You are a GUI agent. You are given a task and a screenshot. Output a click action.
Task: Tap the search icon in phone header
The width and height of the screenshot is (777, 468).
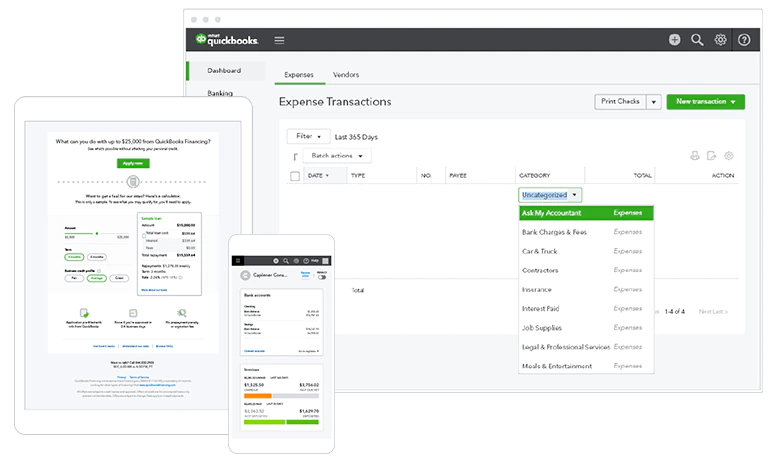tap(286, 261)
